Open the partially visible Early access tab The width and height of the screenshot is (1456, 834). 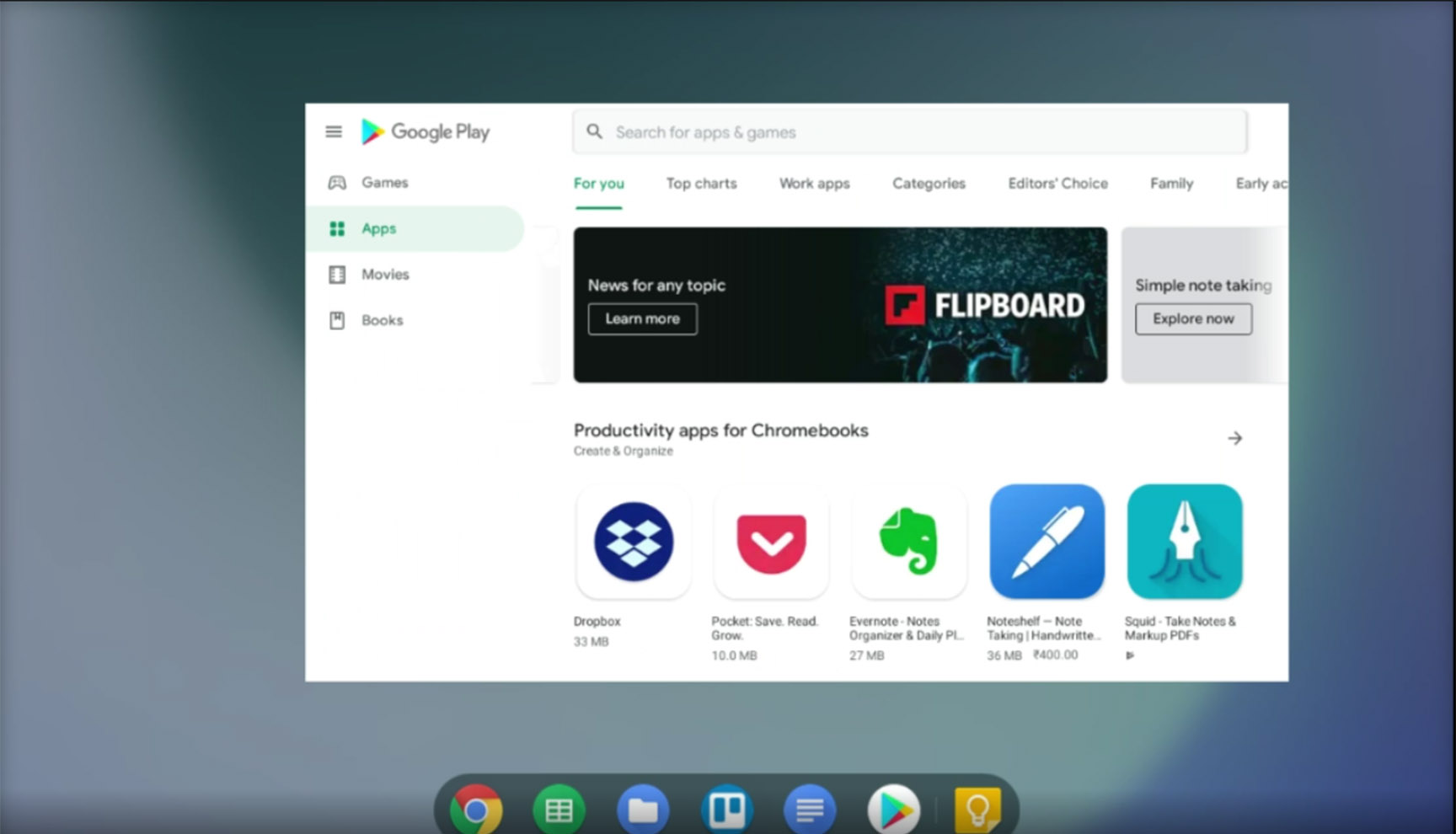click(x=1261, y=184)
